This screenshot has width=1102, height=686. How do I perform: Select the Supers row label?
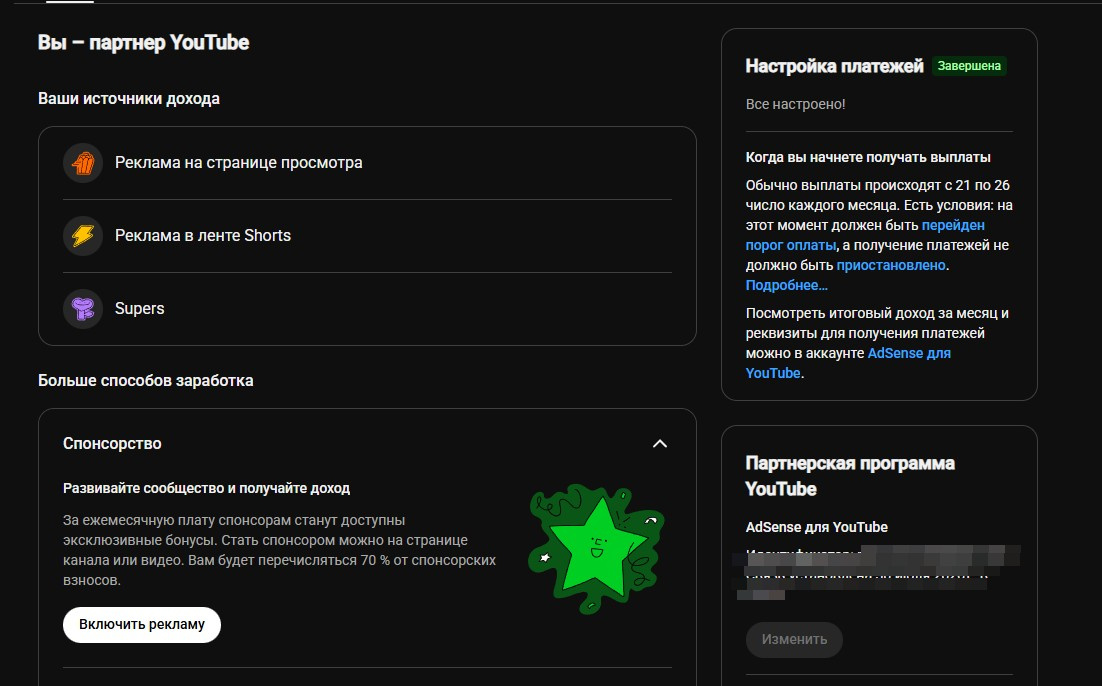click(140, 309)
